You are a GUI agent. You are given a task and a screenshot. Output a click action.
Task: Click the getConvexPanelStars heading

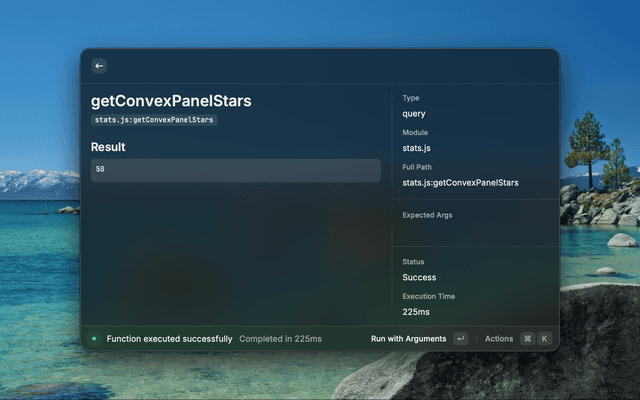tap(171, 101)
